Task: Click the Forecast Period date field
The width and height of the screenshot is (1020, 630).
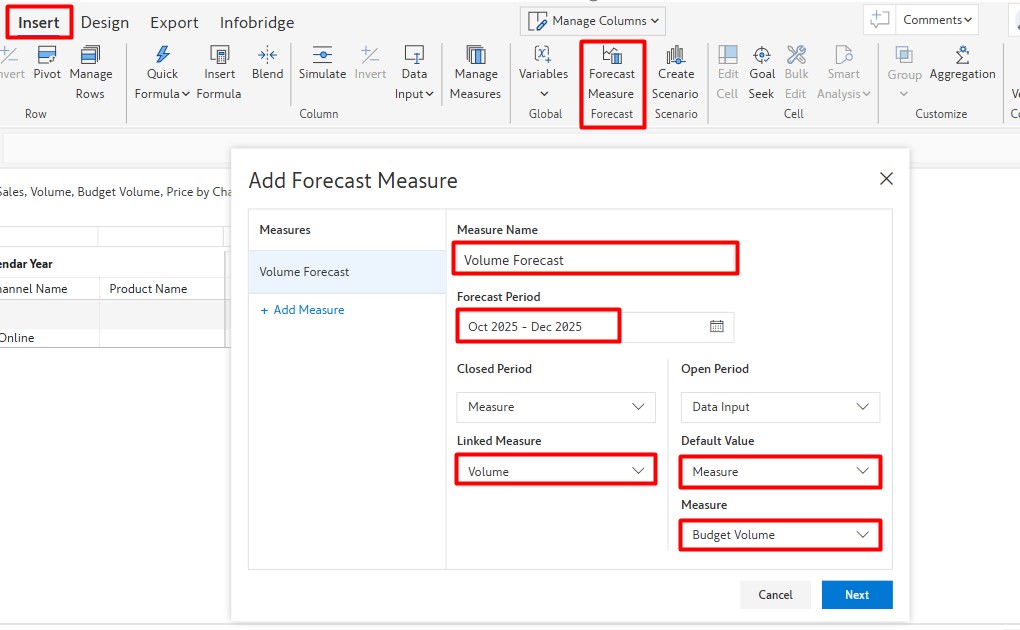Action: click(595, 326)
